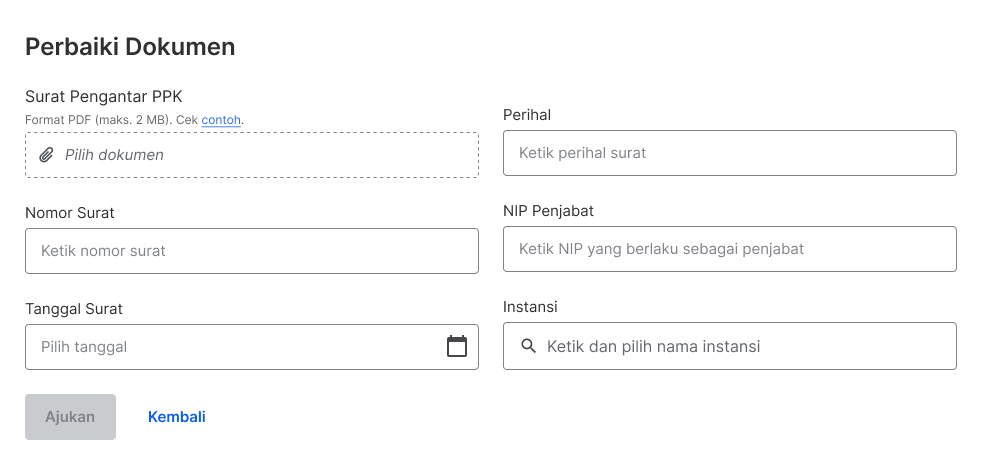Click the Surat Pengantar PPK label
981x472 pixels.
[x=104, y=96]
